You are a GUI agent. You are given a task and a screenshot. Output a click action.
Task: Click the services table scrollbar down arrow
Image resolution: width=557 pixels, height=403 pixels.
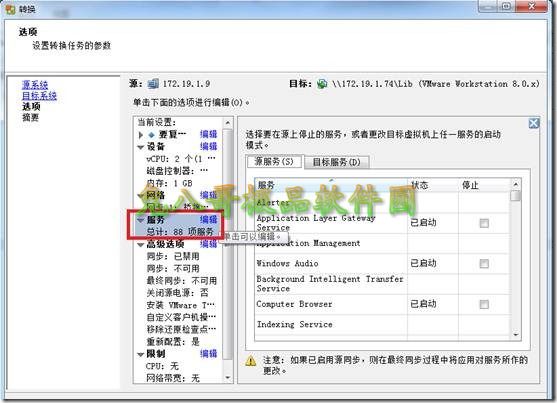point(515,334)
